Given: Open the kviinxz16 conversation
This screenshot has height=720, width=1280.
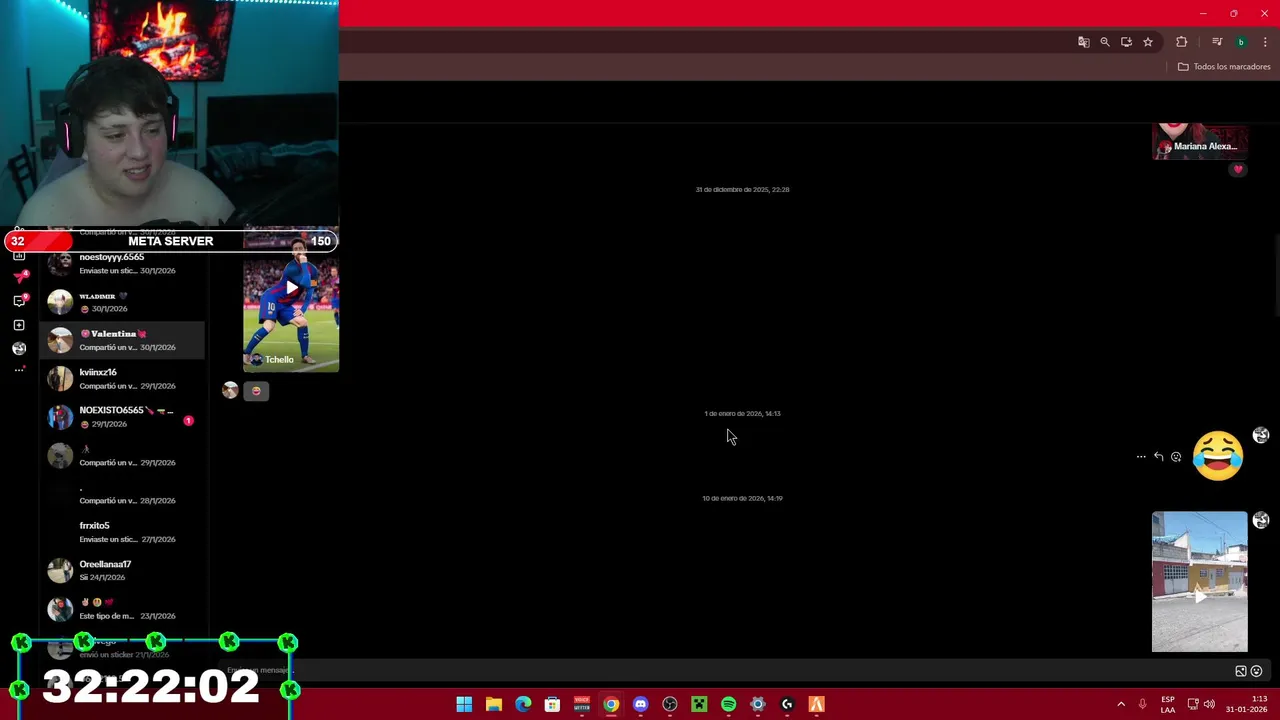Looking at the screenshot, I should pos(122,379).
